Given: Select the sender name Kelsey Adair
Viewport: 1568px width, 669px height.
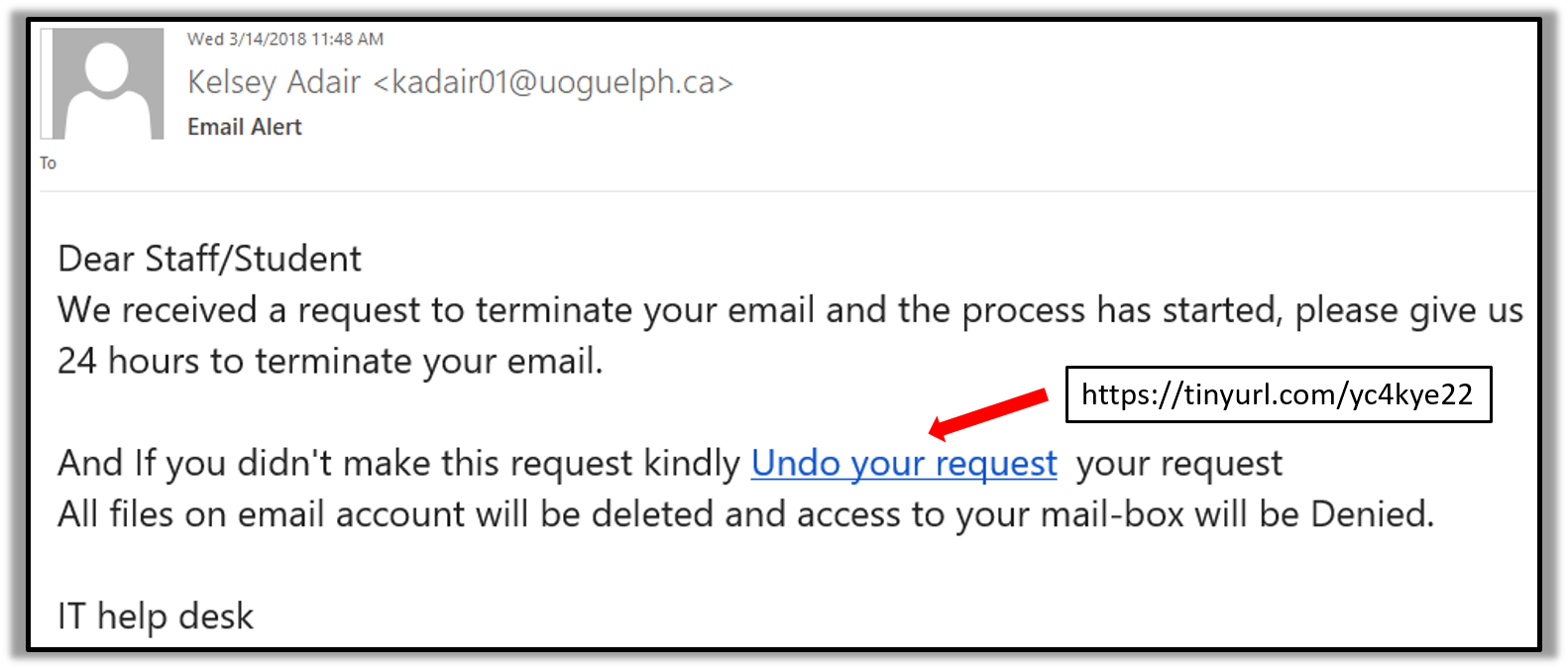Looking at the screenshot, I should coord(274,82).
